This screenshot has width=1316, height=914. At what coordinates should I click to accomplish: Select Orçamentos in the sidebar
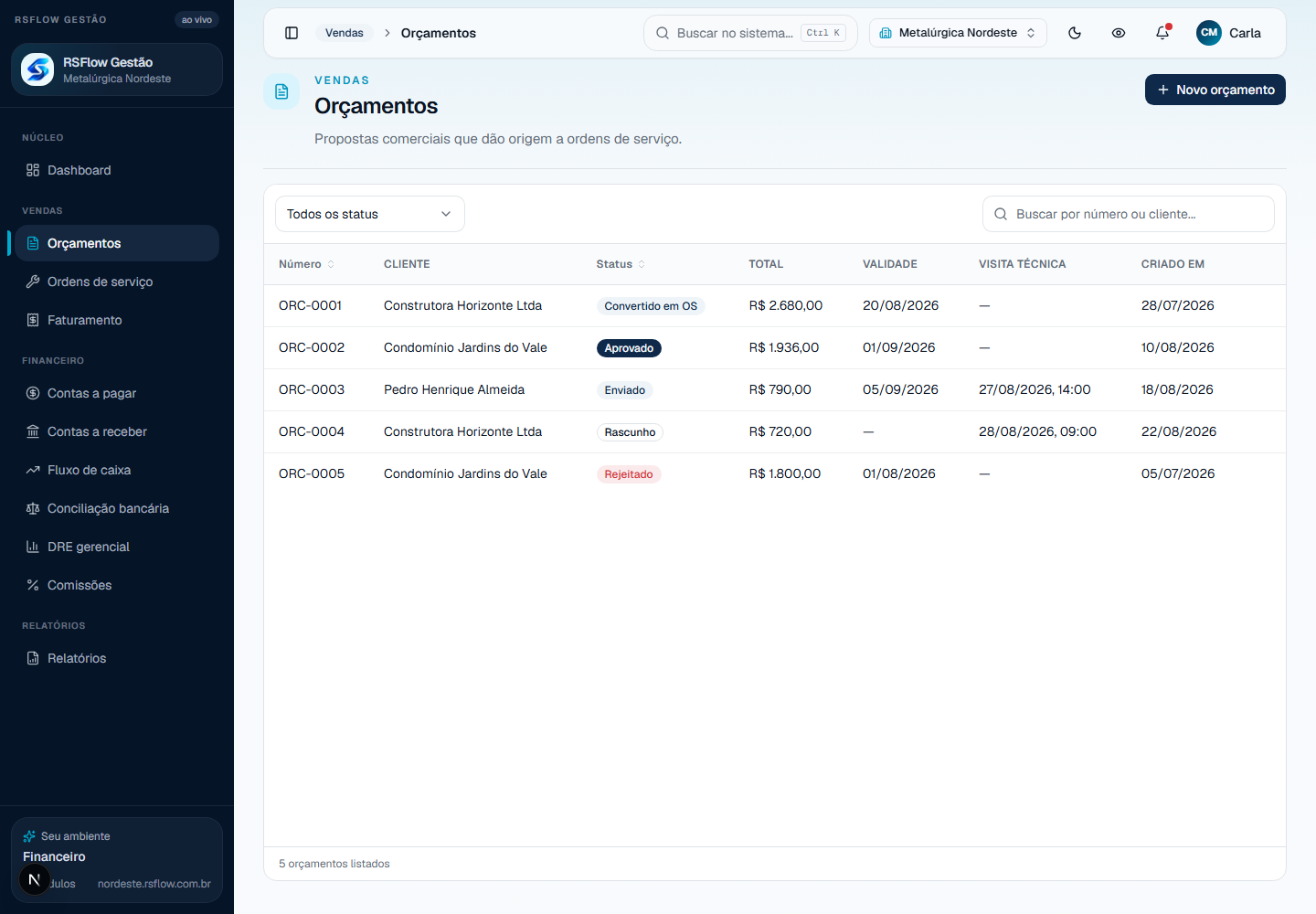[117, 243]
